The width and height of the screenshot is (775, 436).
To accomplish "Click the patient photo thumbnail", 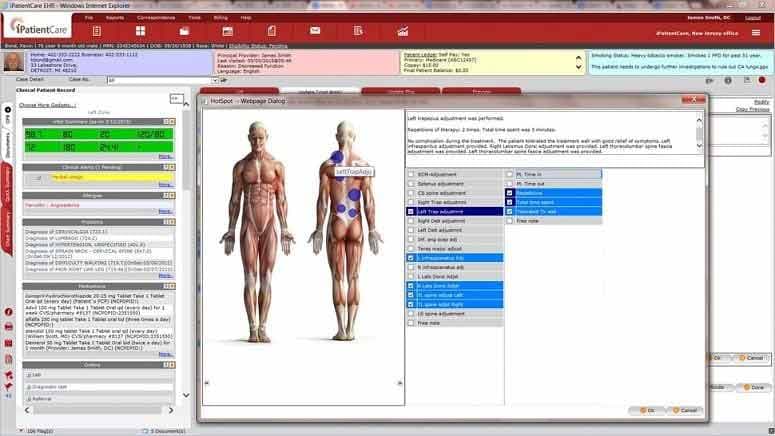I will click(13, 61).
